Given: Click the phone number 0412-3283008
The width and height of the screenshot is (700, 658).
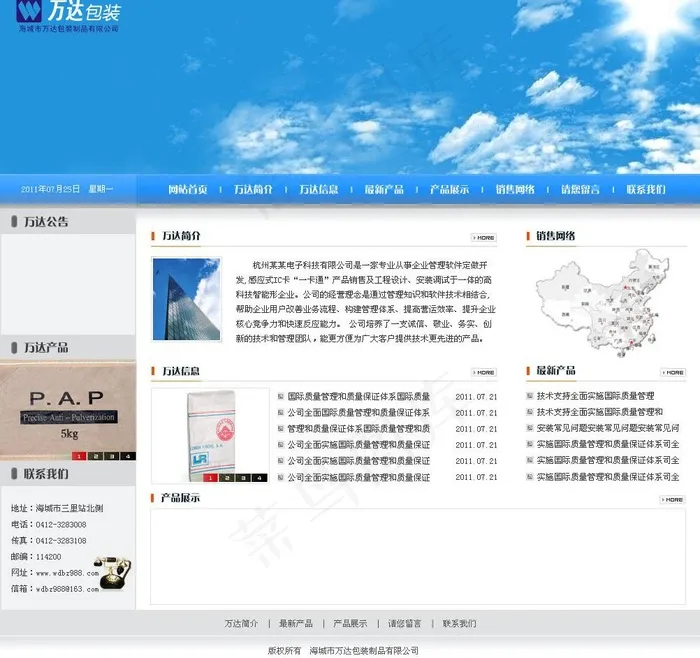Looking at the screenshot, I should pos(61,525).
